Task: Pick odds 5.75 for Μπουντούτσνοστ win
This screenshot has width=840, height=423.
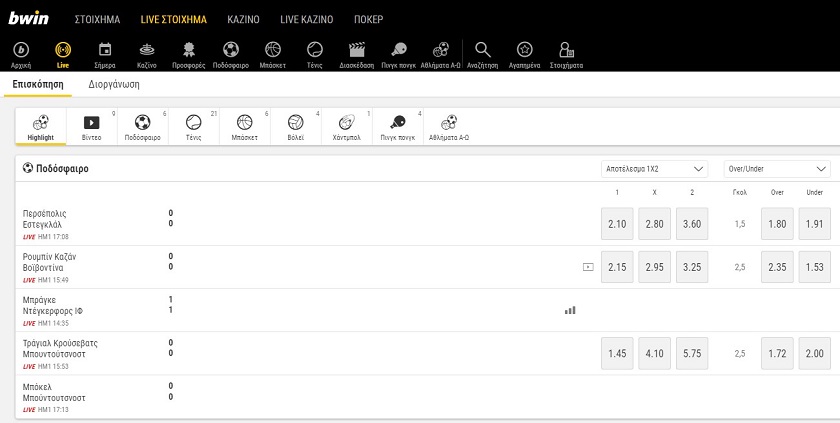Action: pyautogui.click(x=692, y=353)
